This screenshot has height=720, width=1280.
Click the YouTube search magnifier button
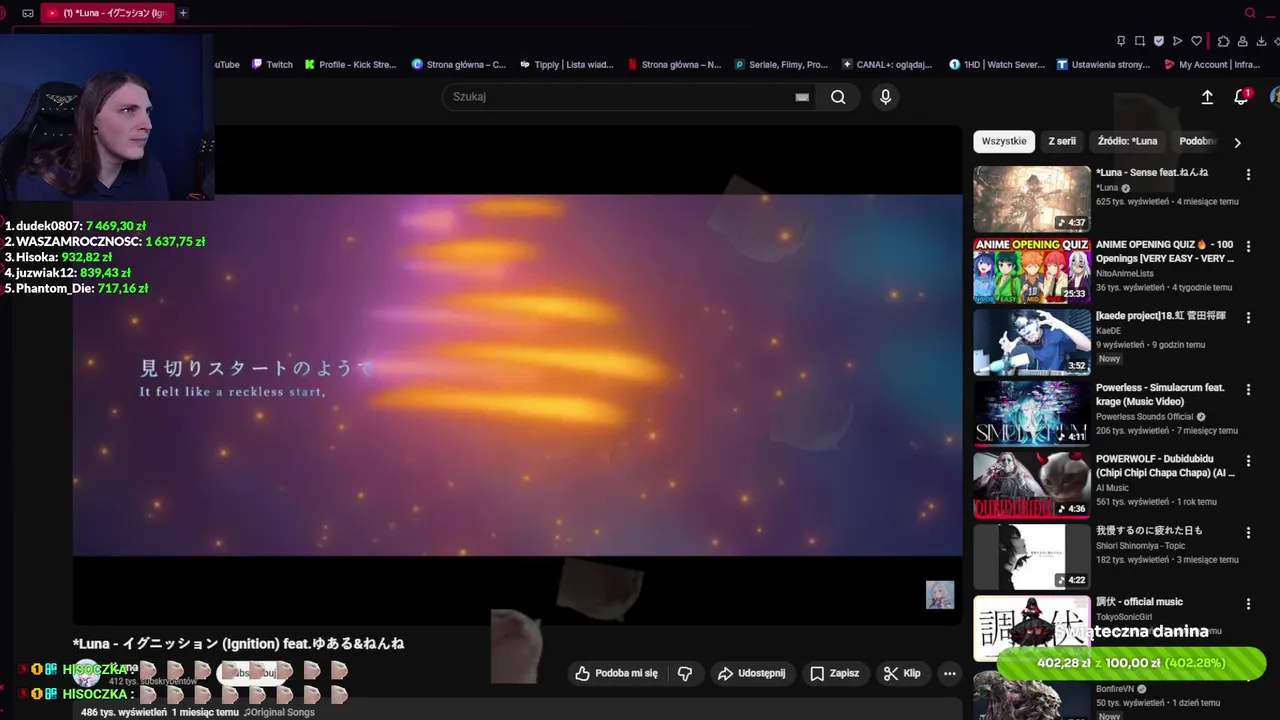click(x=838, y=97)
